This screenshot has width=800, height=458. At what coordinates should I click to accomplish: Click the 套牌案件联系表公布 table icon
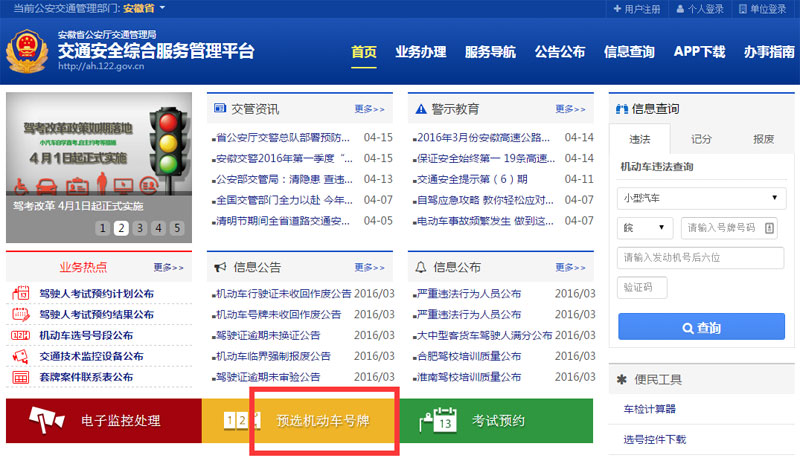pos(20,377)
